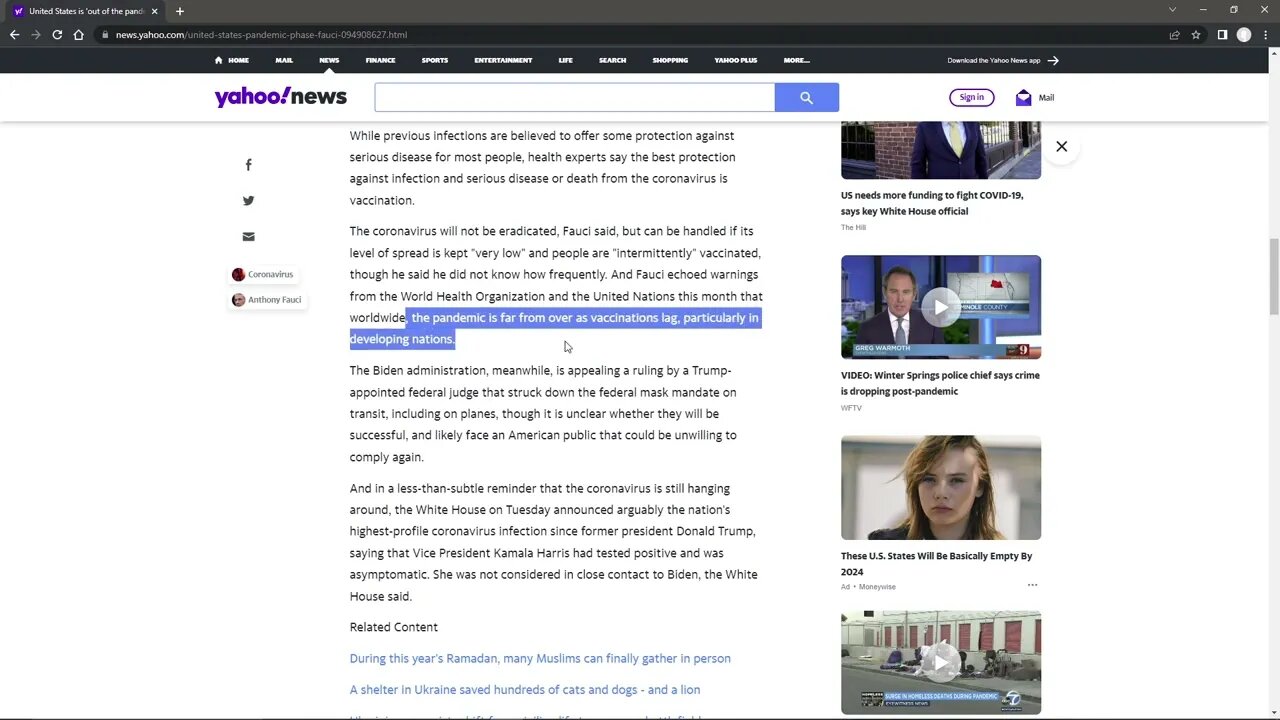Play the homeless deaths video thumbnail
This screenshot has width=1280, height=720.
pos(941,663)
